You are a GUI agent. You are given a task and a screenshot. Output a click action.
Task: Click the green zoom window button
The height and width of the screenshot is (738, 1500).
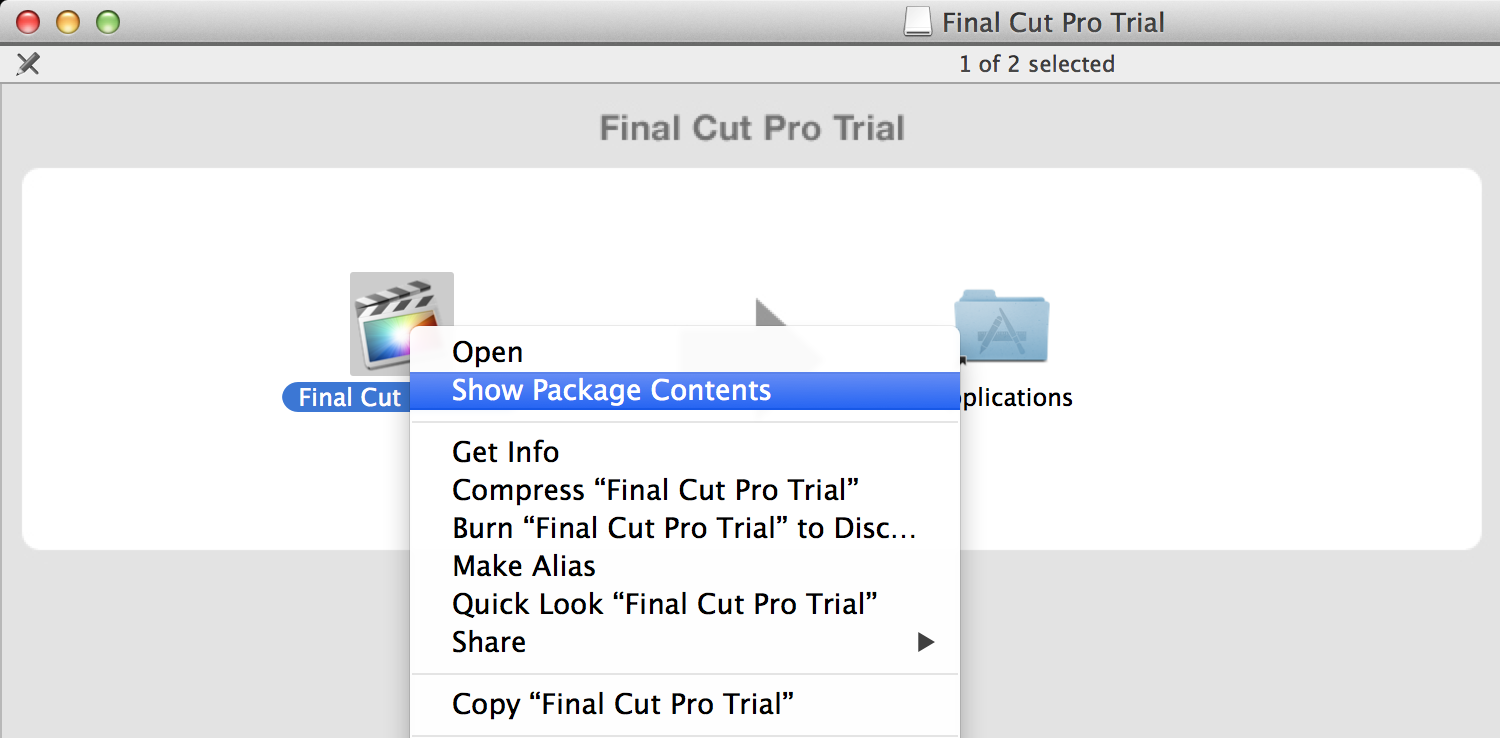click(107, 21)
